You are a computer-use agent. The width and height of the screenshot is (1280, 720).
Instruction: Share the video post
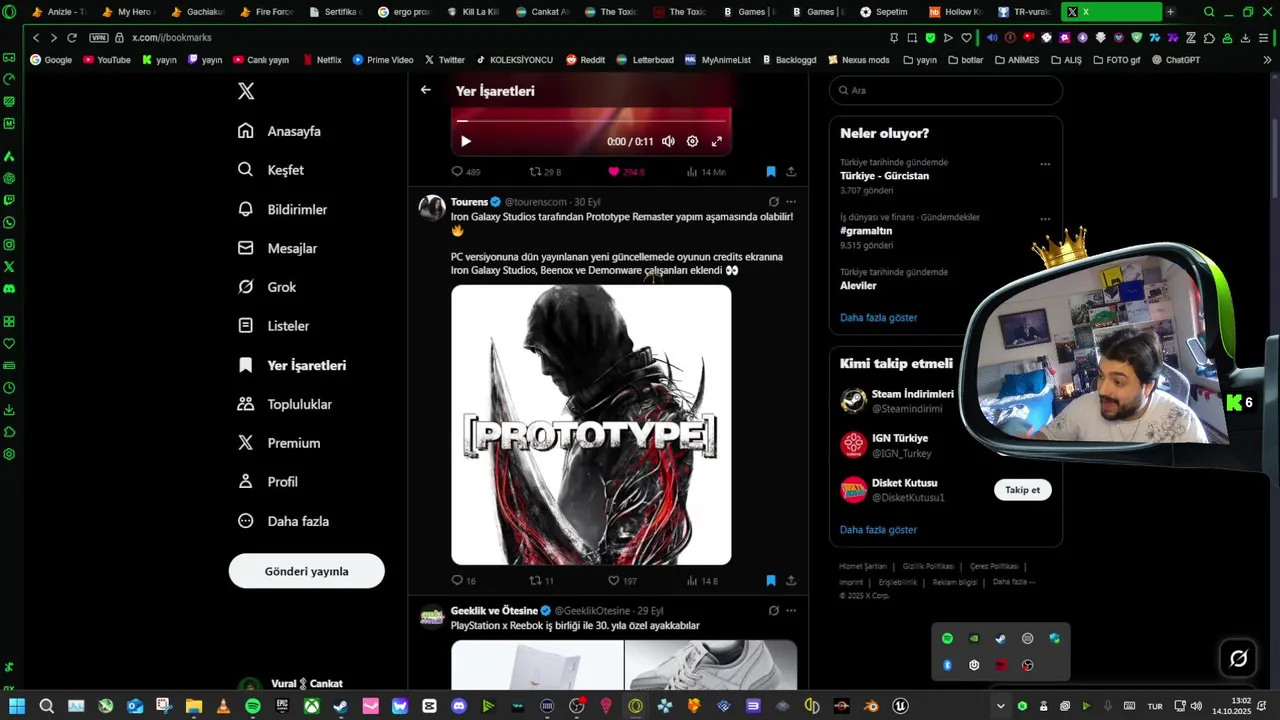click(791, 172)
